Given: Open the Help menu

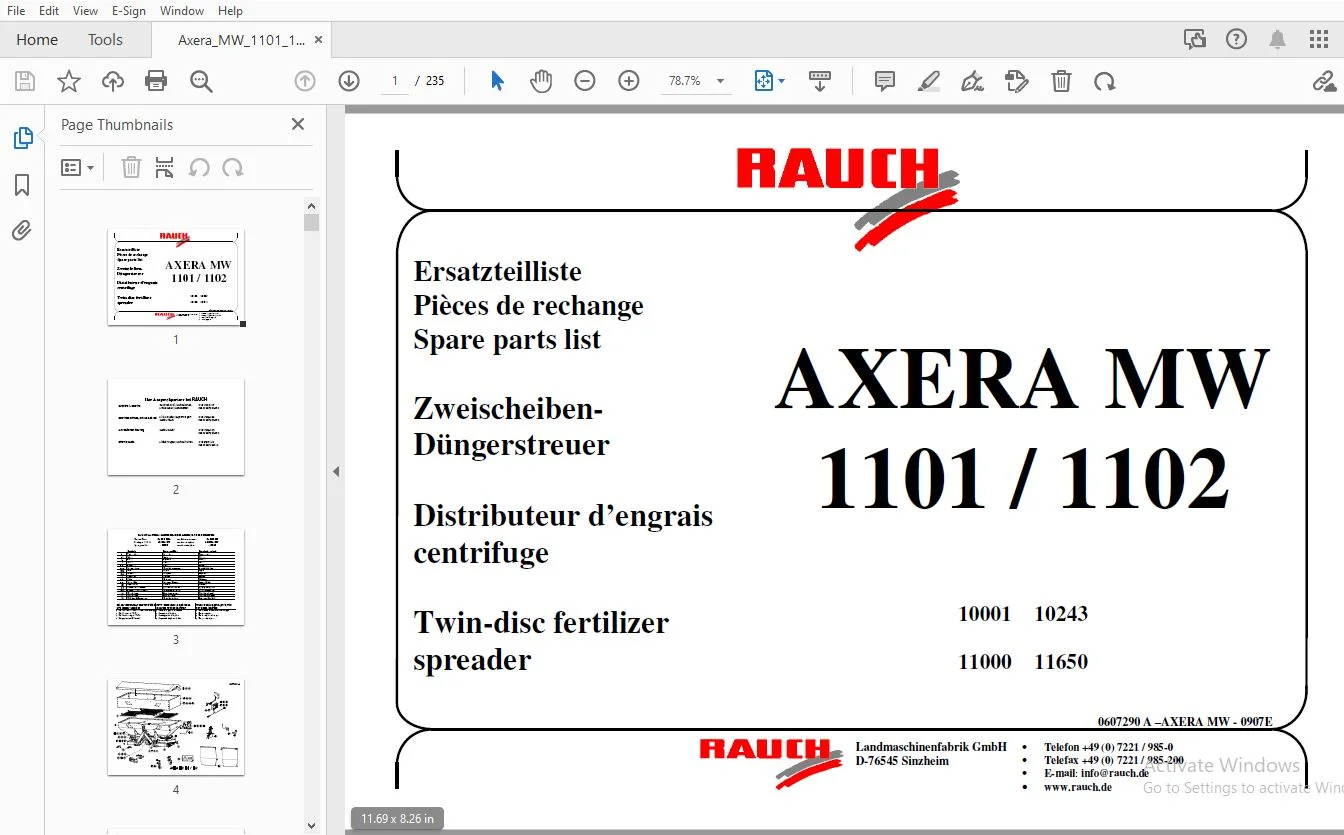Looking at the screenshot, I should 230,10.
